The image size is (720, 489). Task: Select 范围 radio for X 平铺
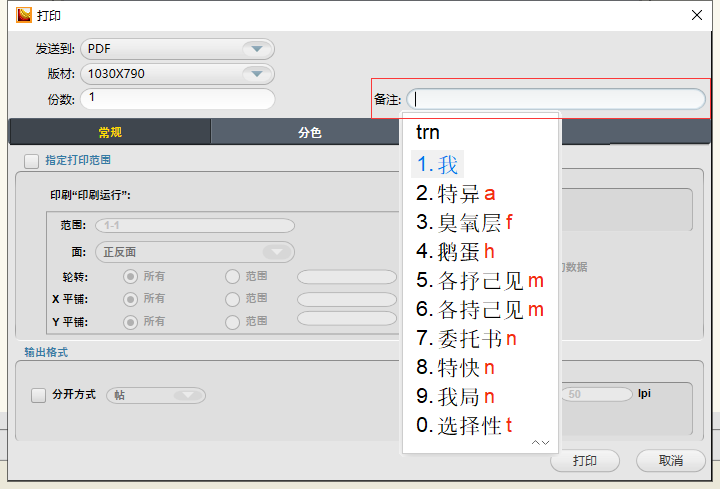tap(233, 299)
